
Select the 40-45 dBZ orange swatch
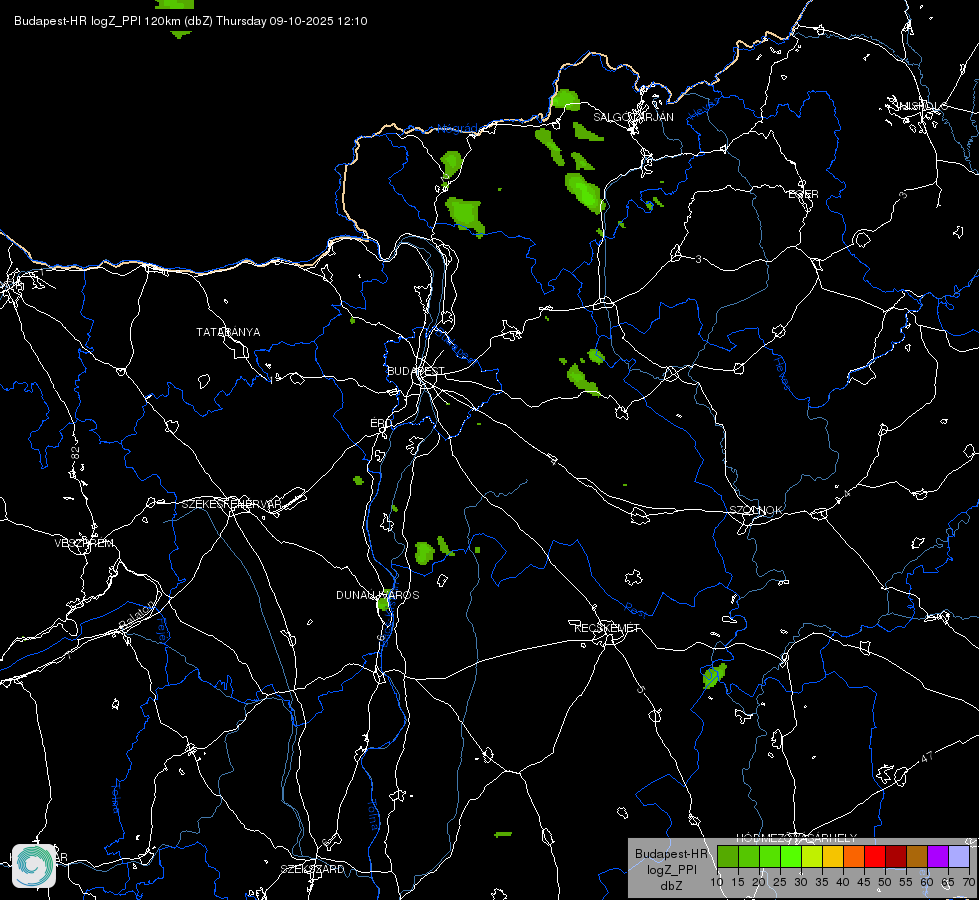(854, 856)
